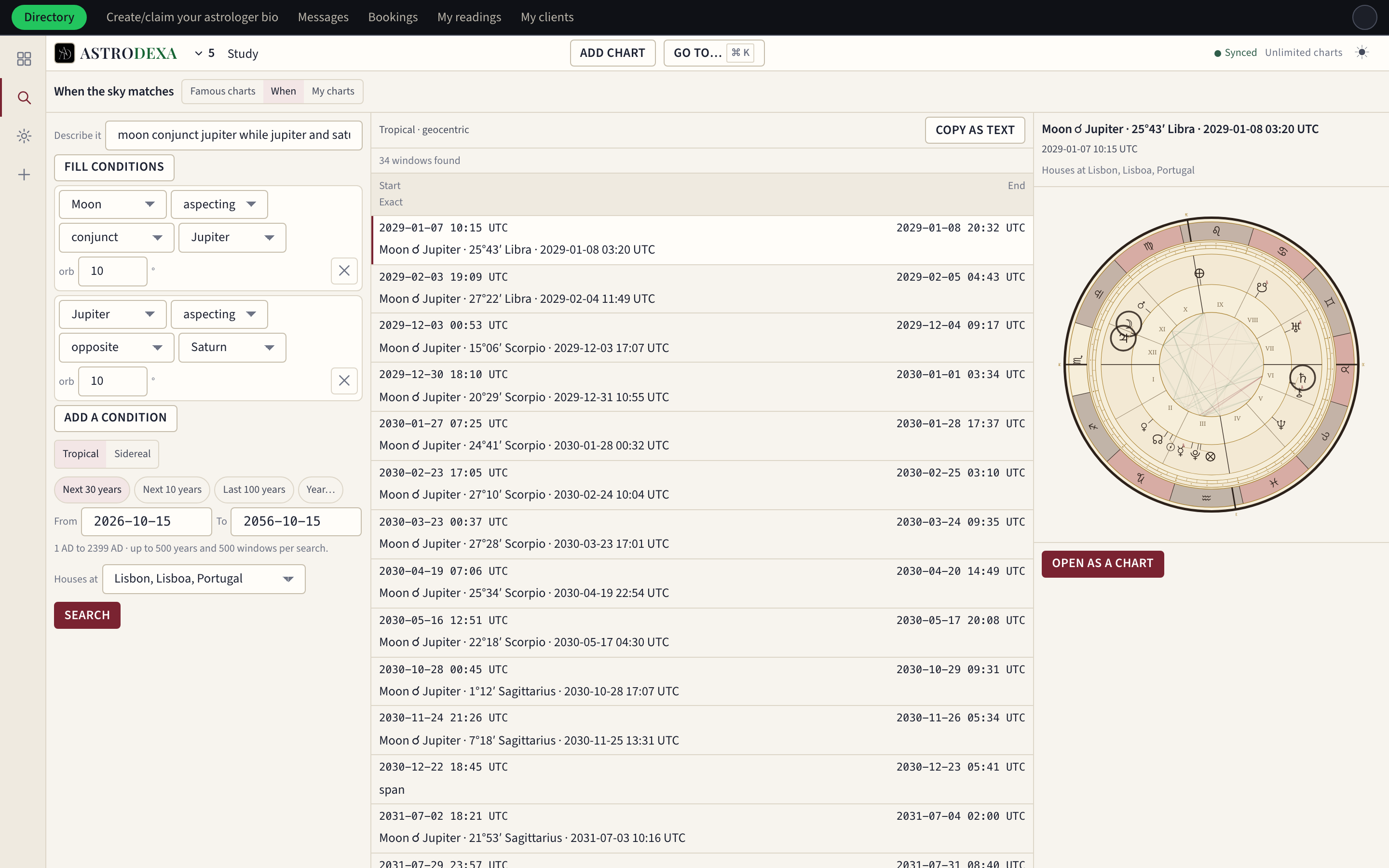Click the To date field
The width and height of the screenshot is (1389, 868).
[x=296, y=521]
